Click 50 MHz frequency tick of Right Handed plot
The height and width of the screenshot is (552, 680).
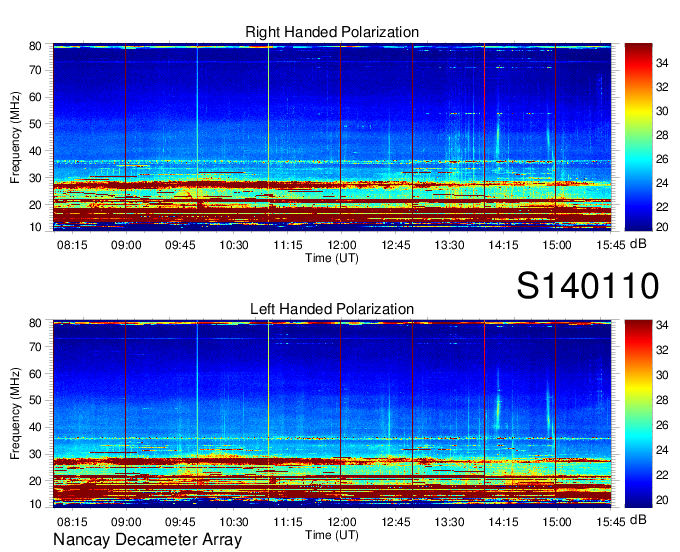pyautogui.click(x=35, y=124)
